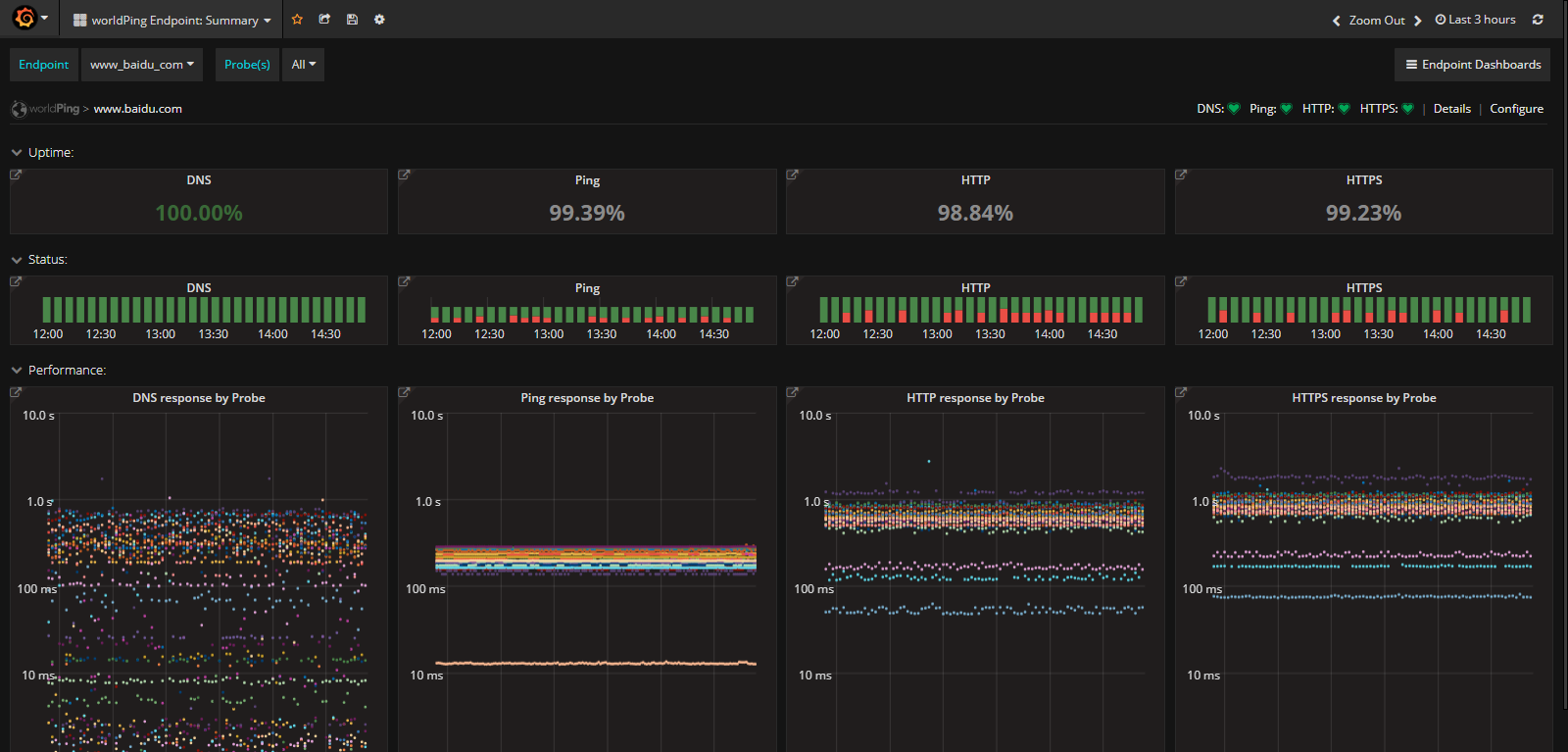Open the Details link

pyautogui.click(x=1451, y=109)
